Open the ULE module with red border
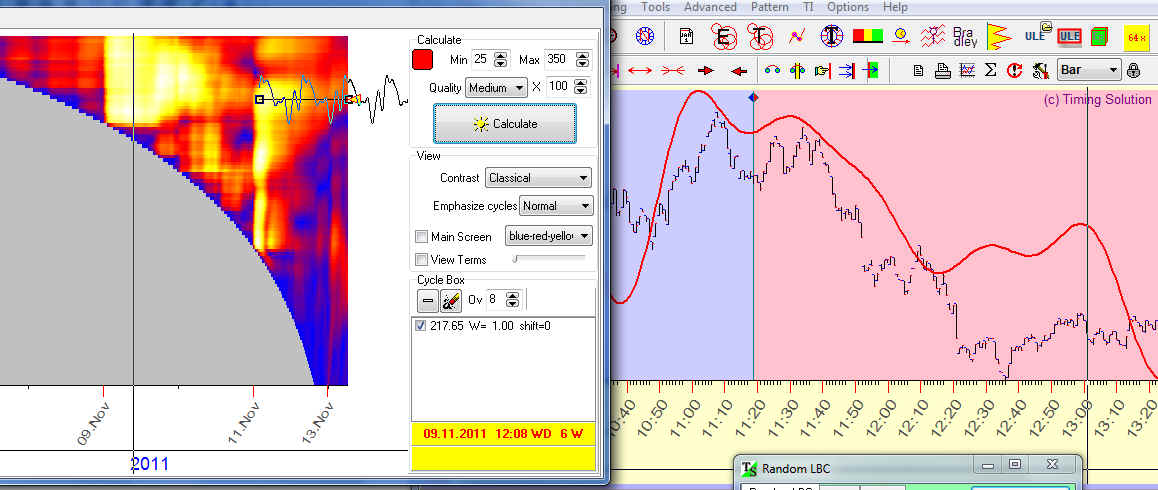The height and width of the screenshot is (490, 1158). (x=1069, y=37)
